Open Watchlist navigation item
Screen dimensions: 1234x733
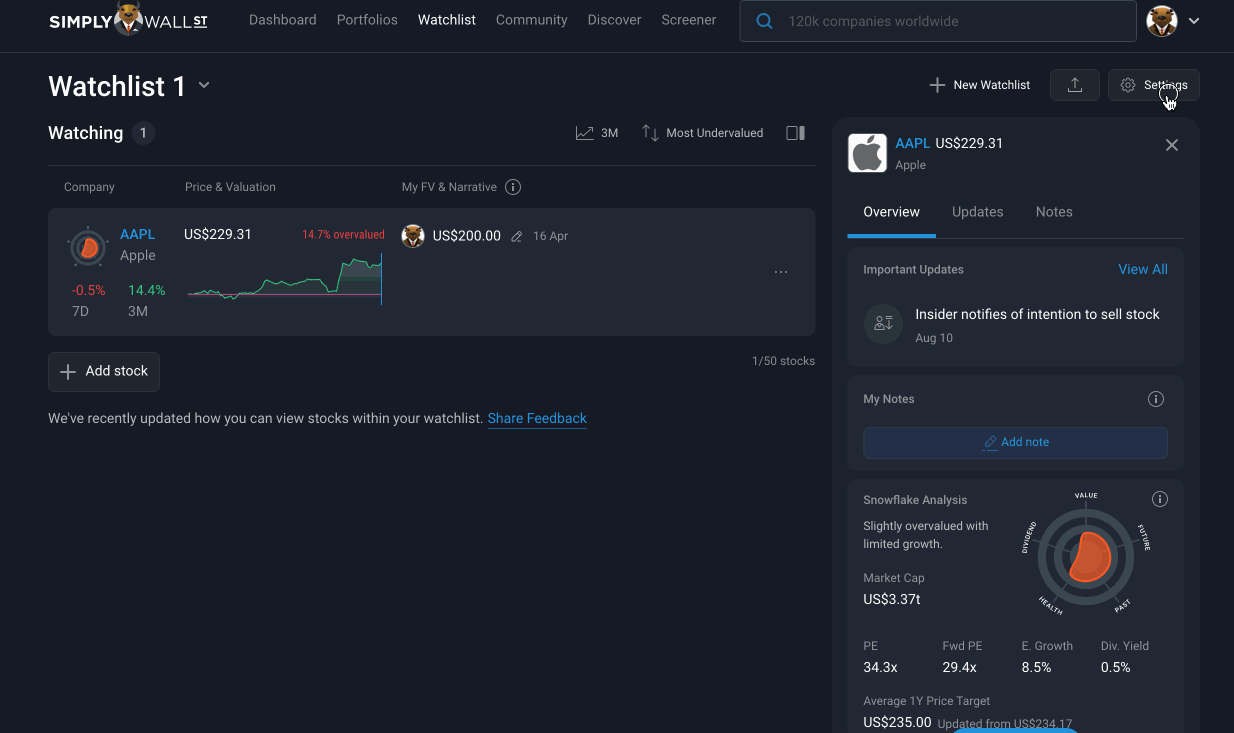(x=447, y=20)
